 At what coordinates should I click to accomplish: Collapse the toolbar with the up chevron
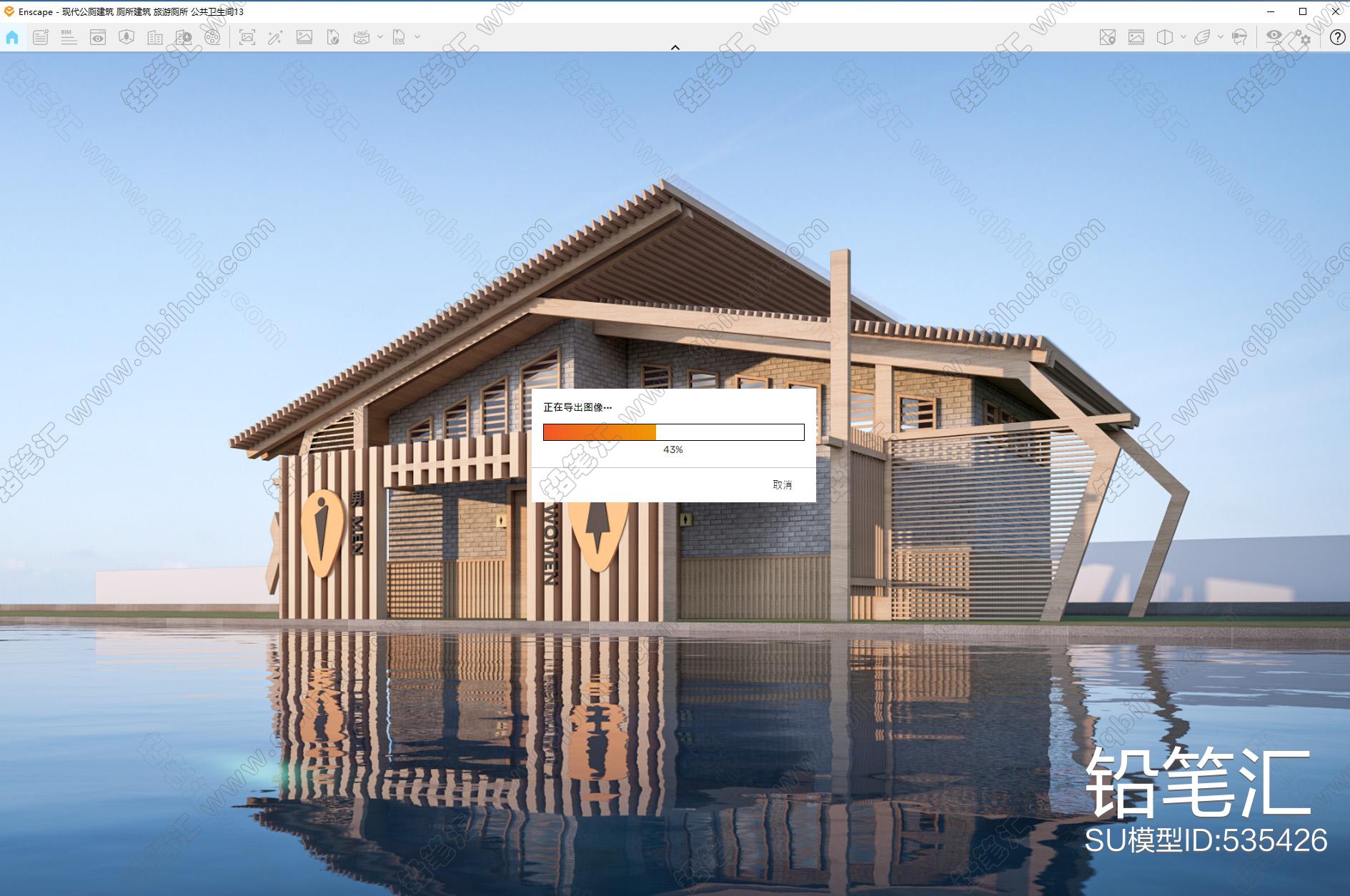pyautogui.click(x=675, y=47)
